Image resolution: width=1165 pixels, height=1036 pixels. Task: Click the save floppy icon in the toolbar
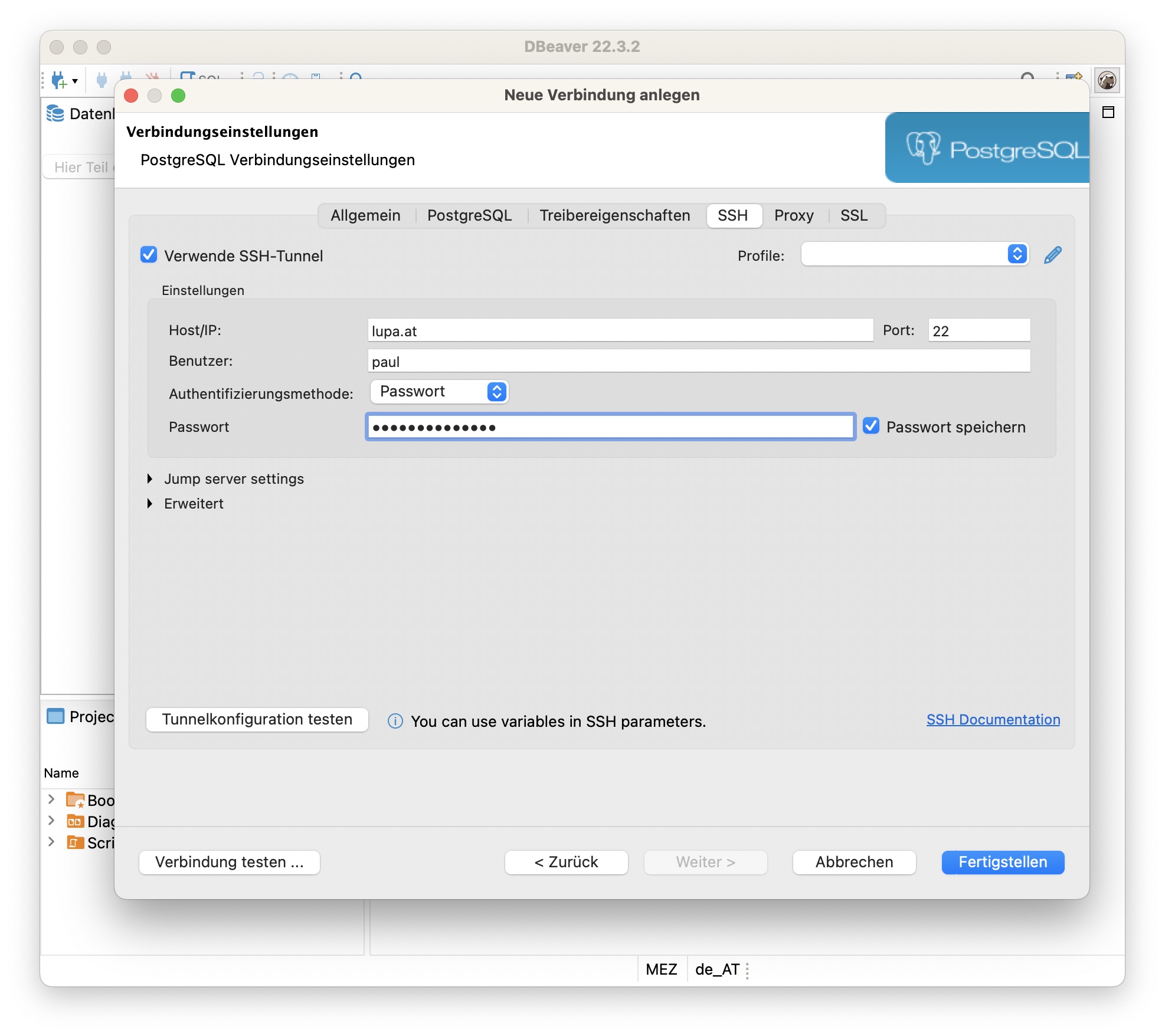click(315, 76)
